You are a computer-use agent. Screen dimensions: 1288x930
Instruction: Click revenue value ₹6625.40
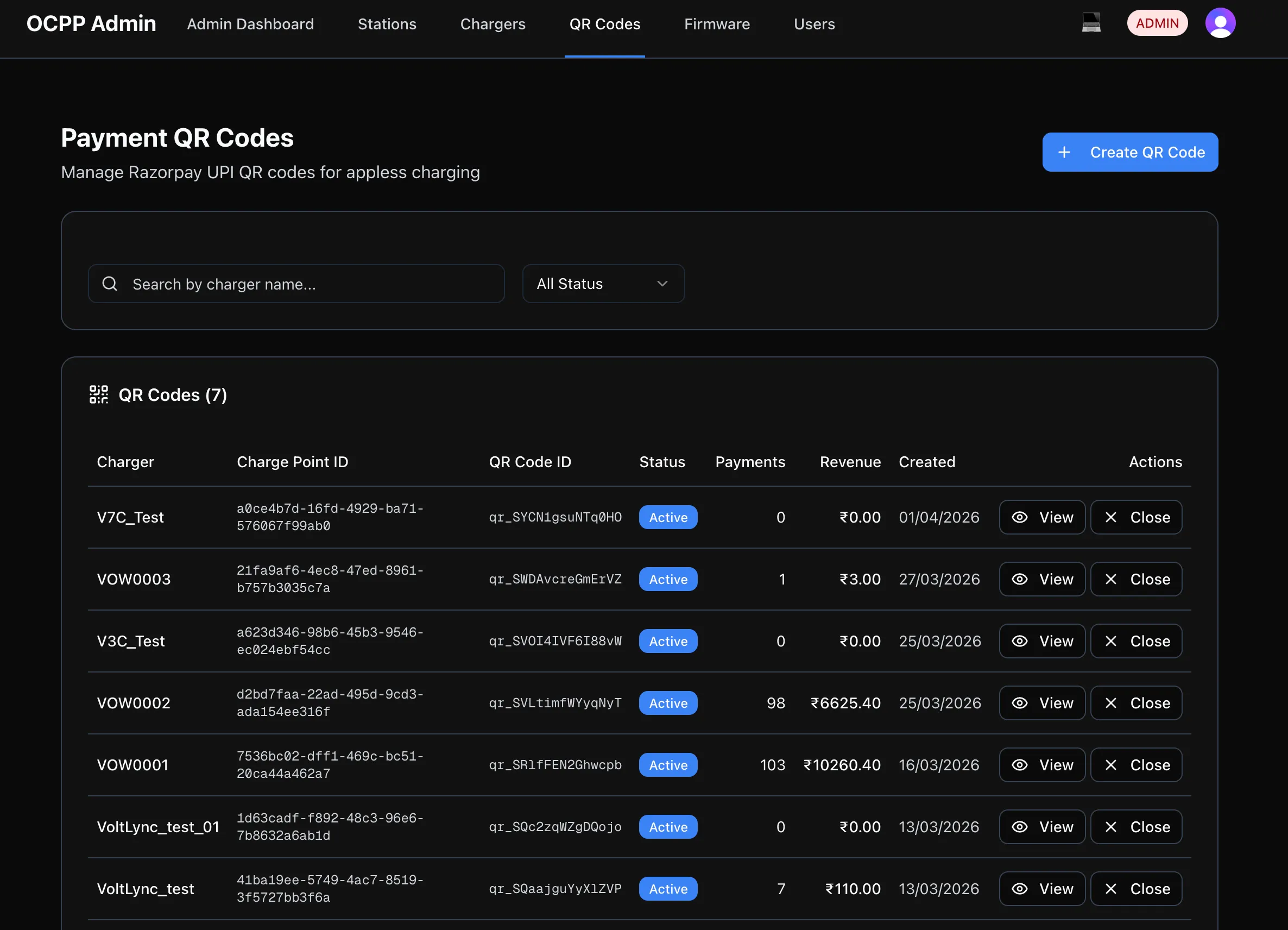point(845,703)
